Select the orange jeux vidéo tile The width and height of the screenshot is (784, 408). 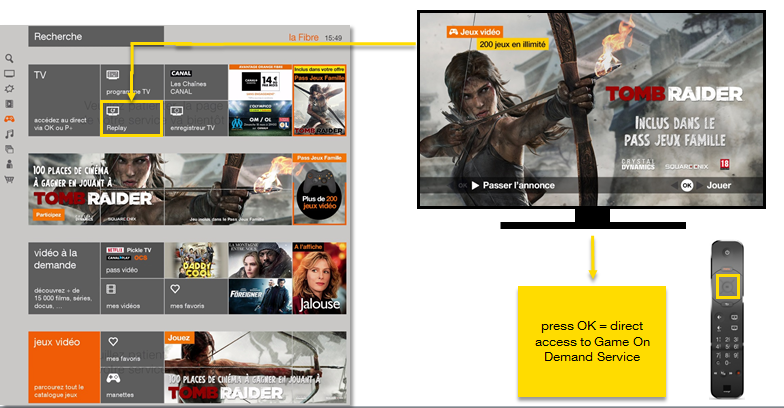click(64, 367)
